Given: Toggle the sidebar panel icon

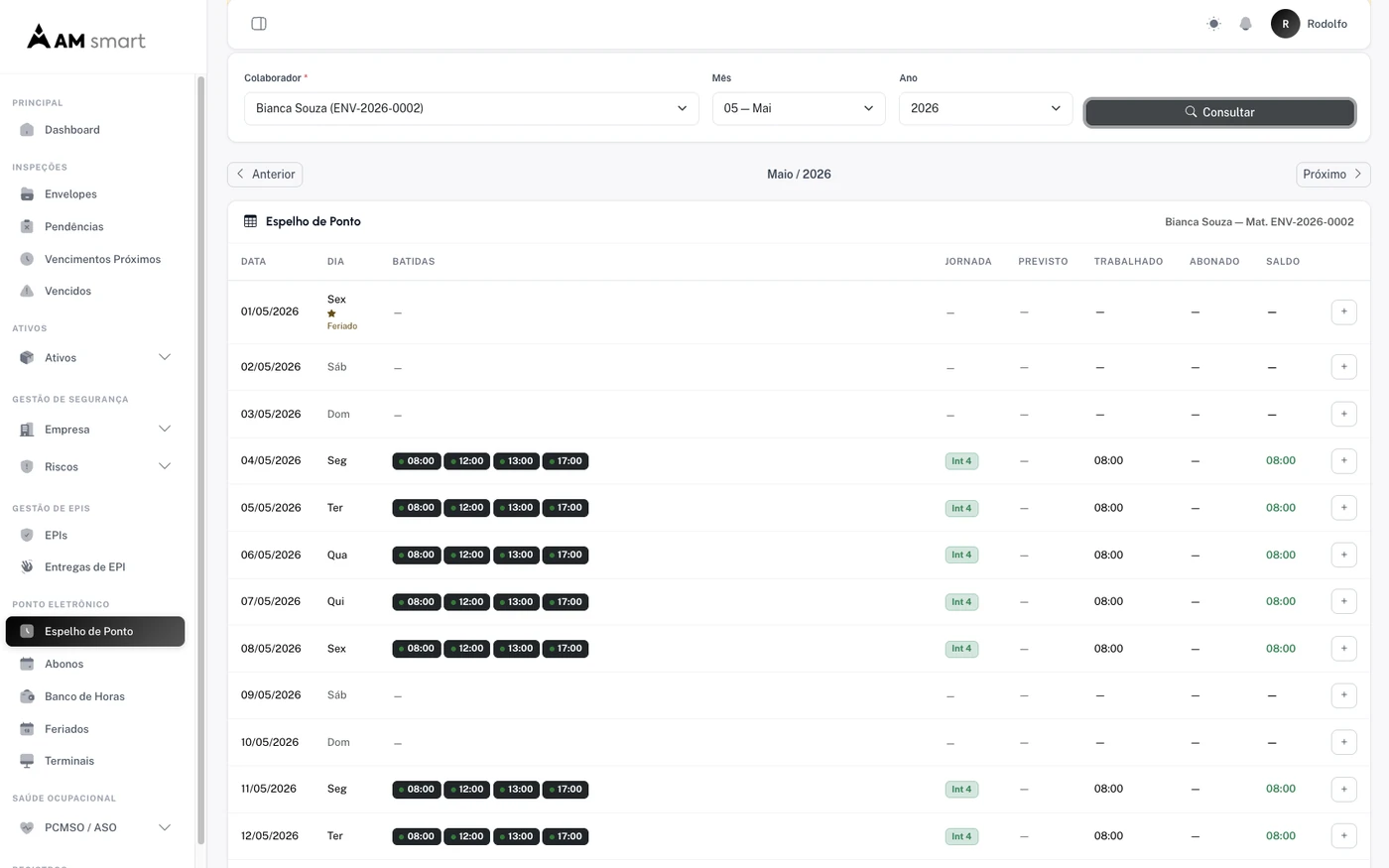Looking at the screenshot, I should [x=259, y=24].
